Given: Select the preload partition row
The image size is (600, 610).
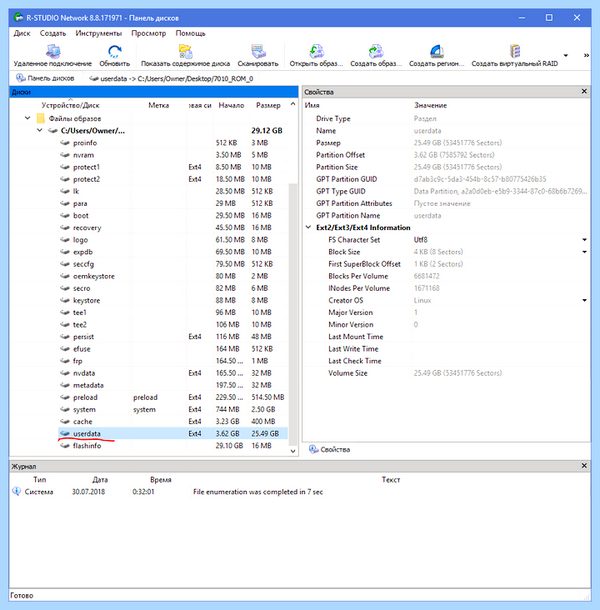Looking at the screenshot, I should coord(173,397).
